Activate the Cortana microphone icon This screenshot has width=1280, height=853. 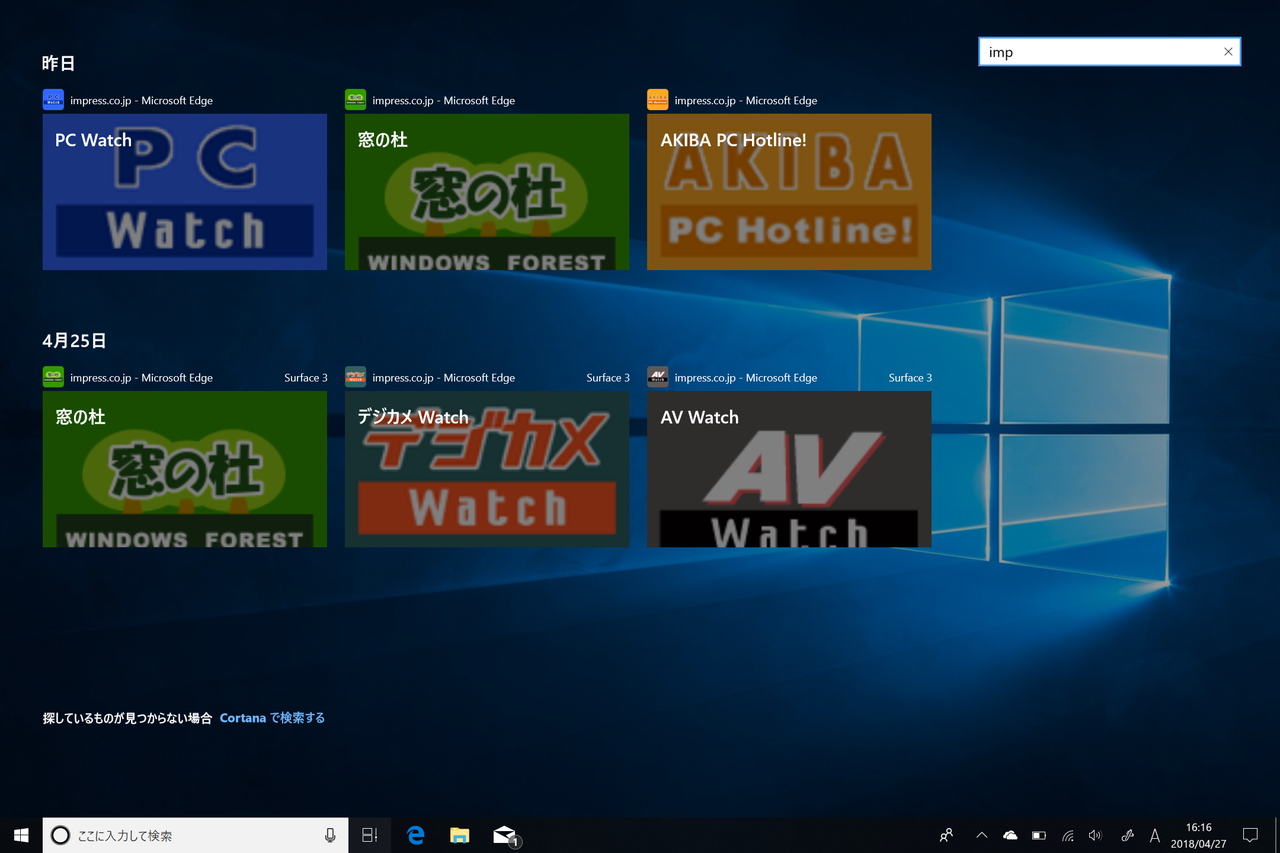pyautogui.click(x=330, y=835)
